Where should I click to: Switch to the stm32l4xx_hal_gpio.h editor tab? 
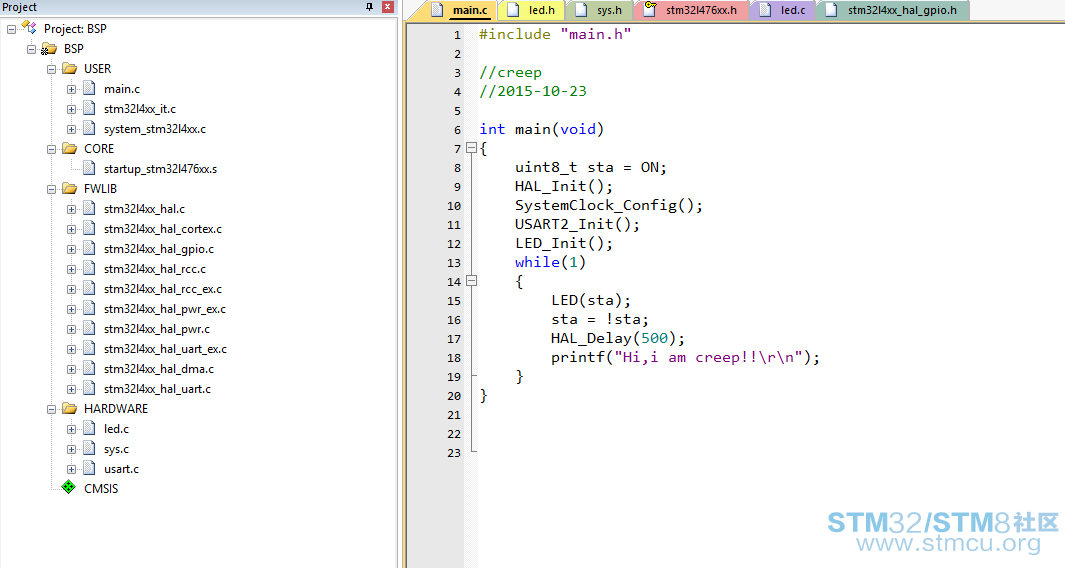(x=894, y=10)
